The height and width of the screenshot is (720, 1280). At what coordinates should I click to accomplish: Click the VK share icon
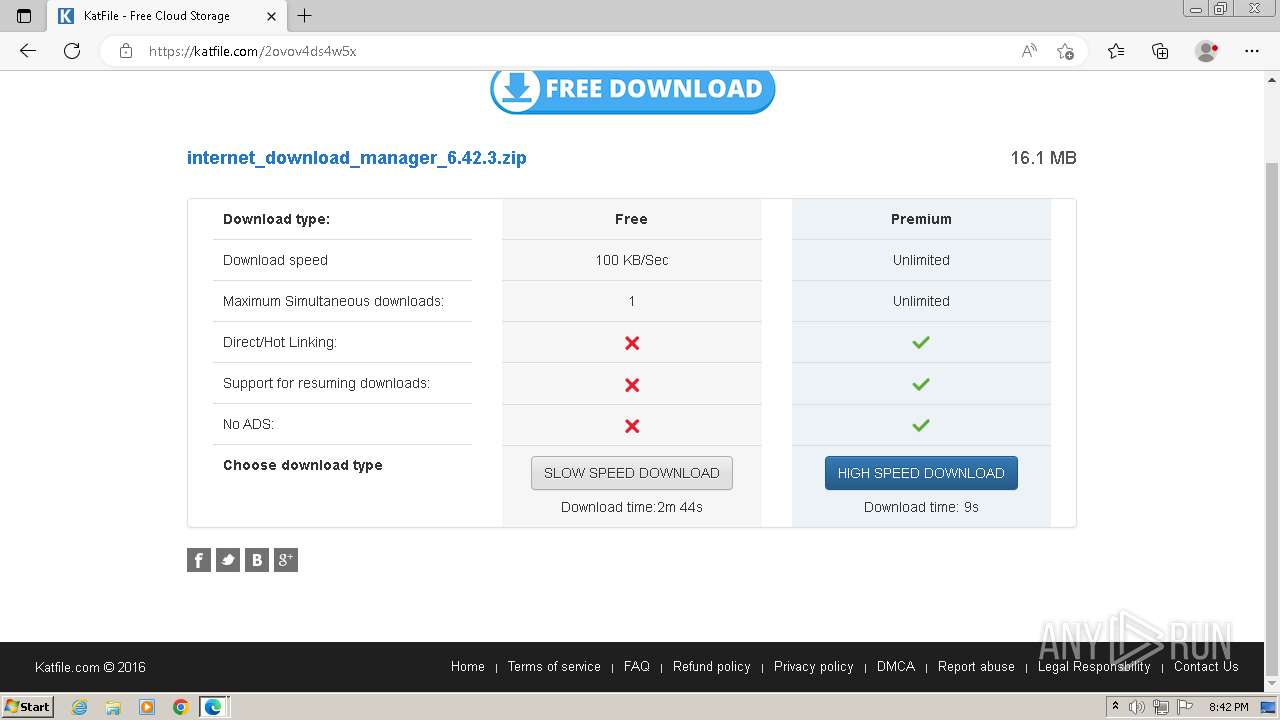257,560
